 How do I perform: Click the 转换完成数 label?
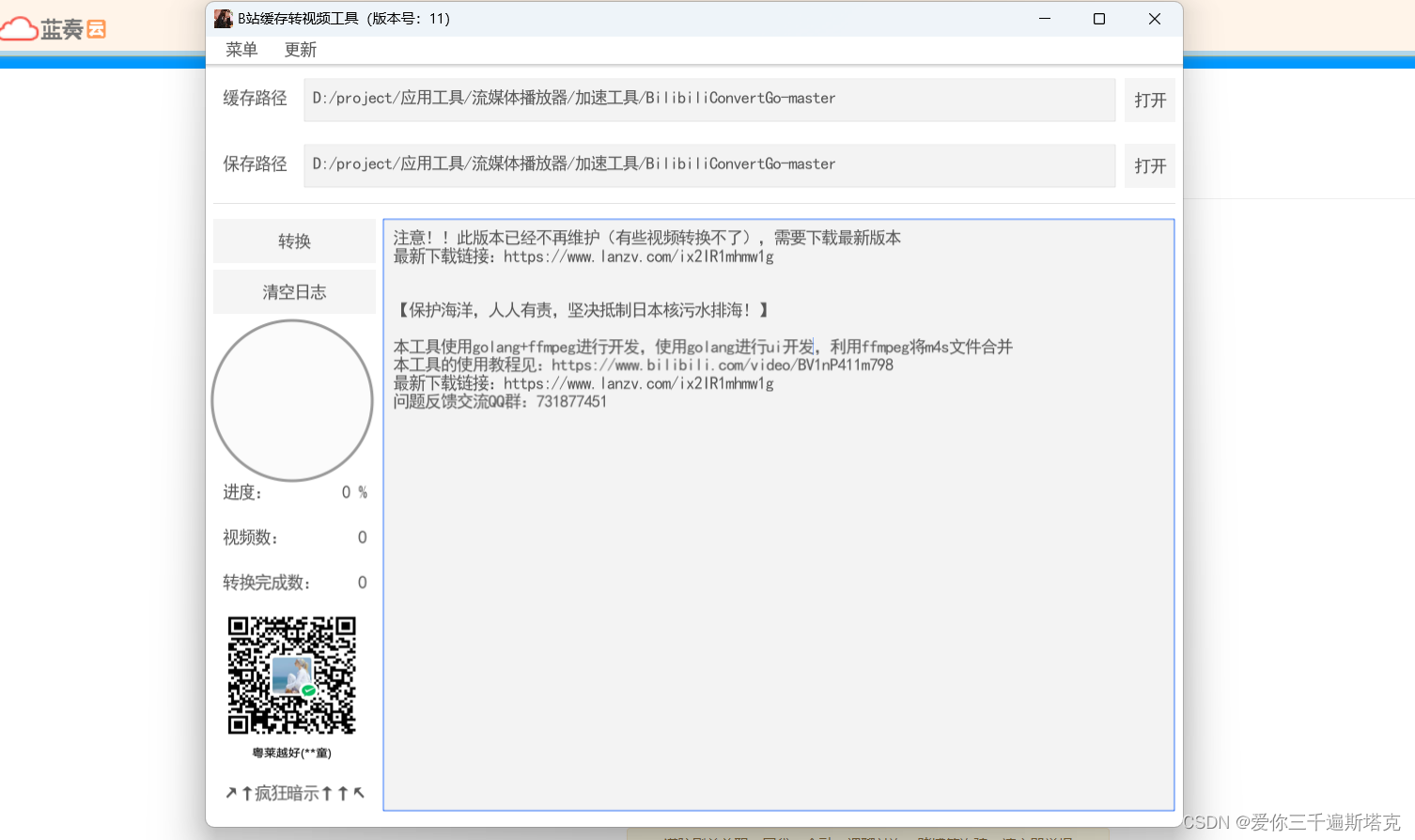click(267, 583)
